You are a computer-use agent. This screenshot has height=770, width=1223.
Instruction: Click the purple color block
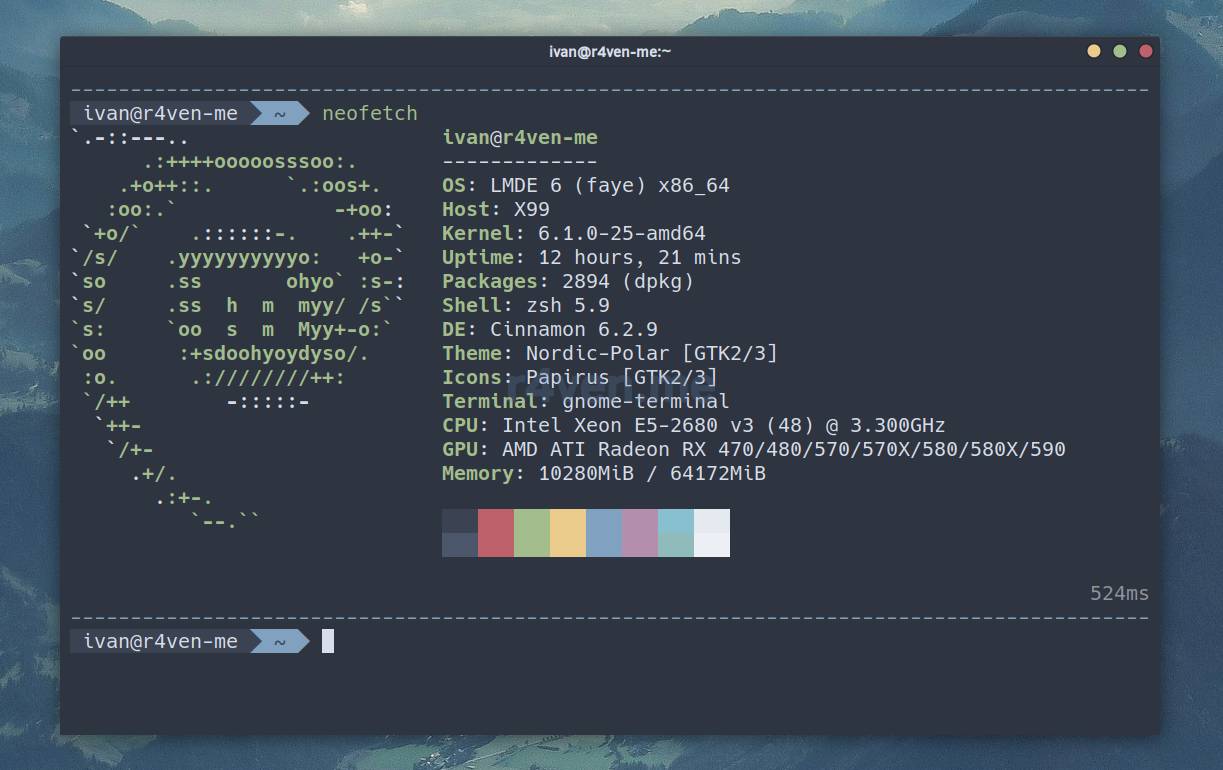(640, 532)
